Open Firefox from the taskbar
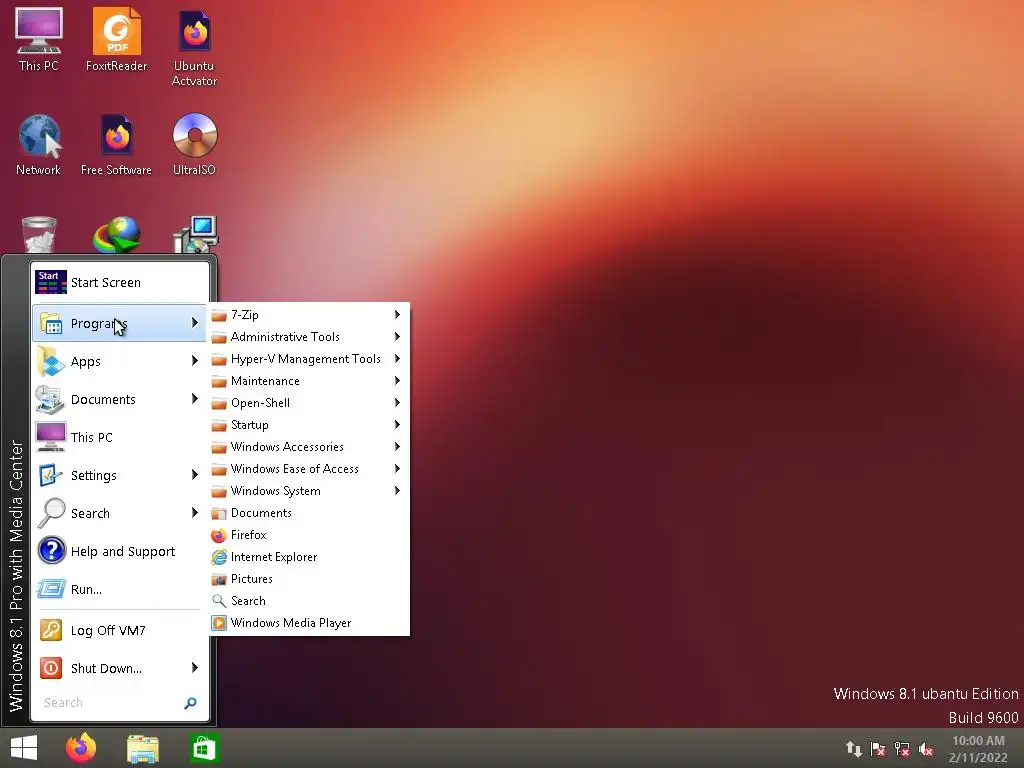This screenshot has height=768, width=1024. point(81,748)
